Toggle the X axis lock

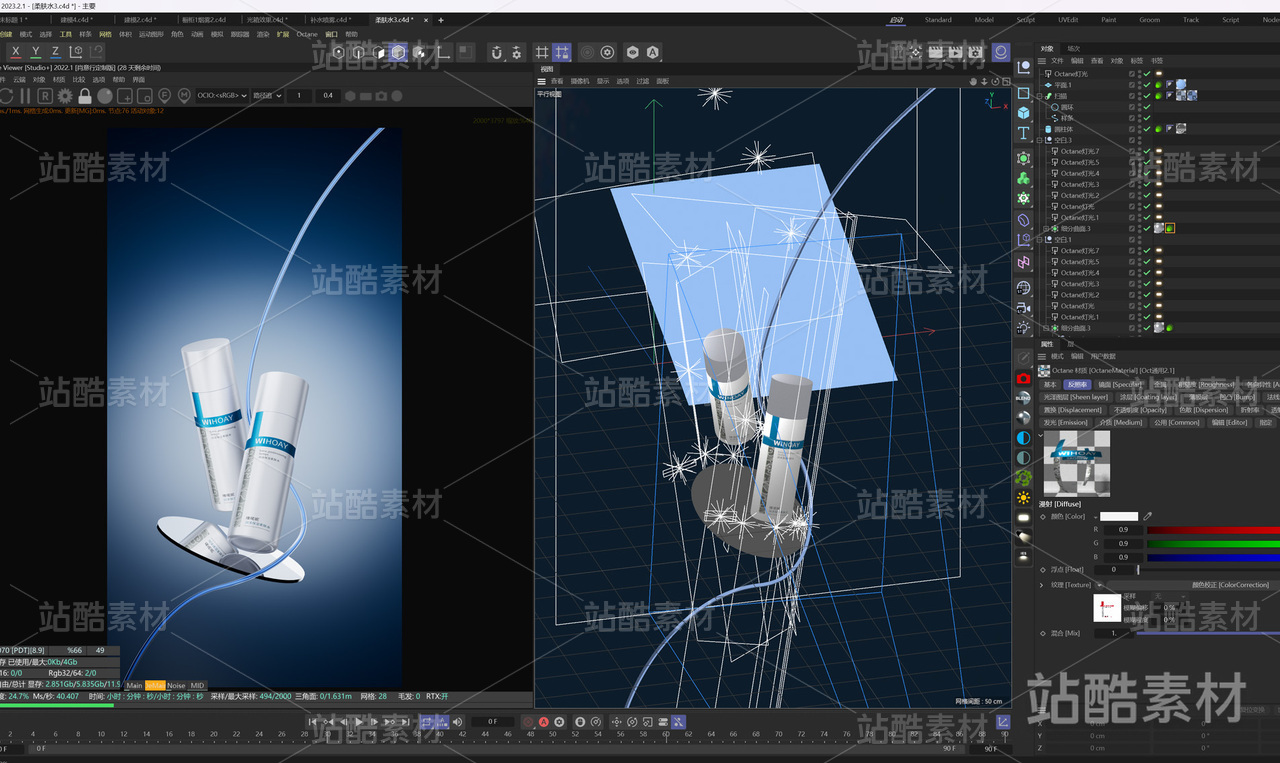[x=15, y=52]
